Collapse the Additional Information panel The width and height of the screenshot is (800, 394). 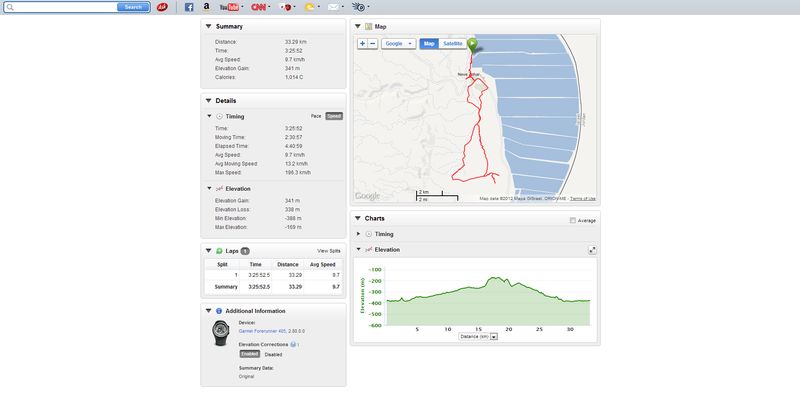[x=208, y=311]
